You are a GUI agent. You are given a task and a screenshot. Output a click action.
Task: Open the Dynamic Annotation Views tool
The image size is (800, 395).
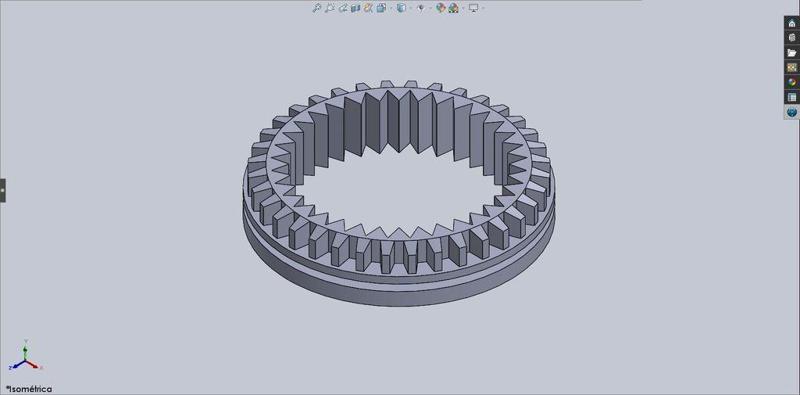(368, 8)
